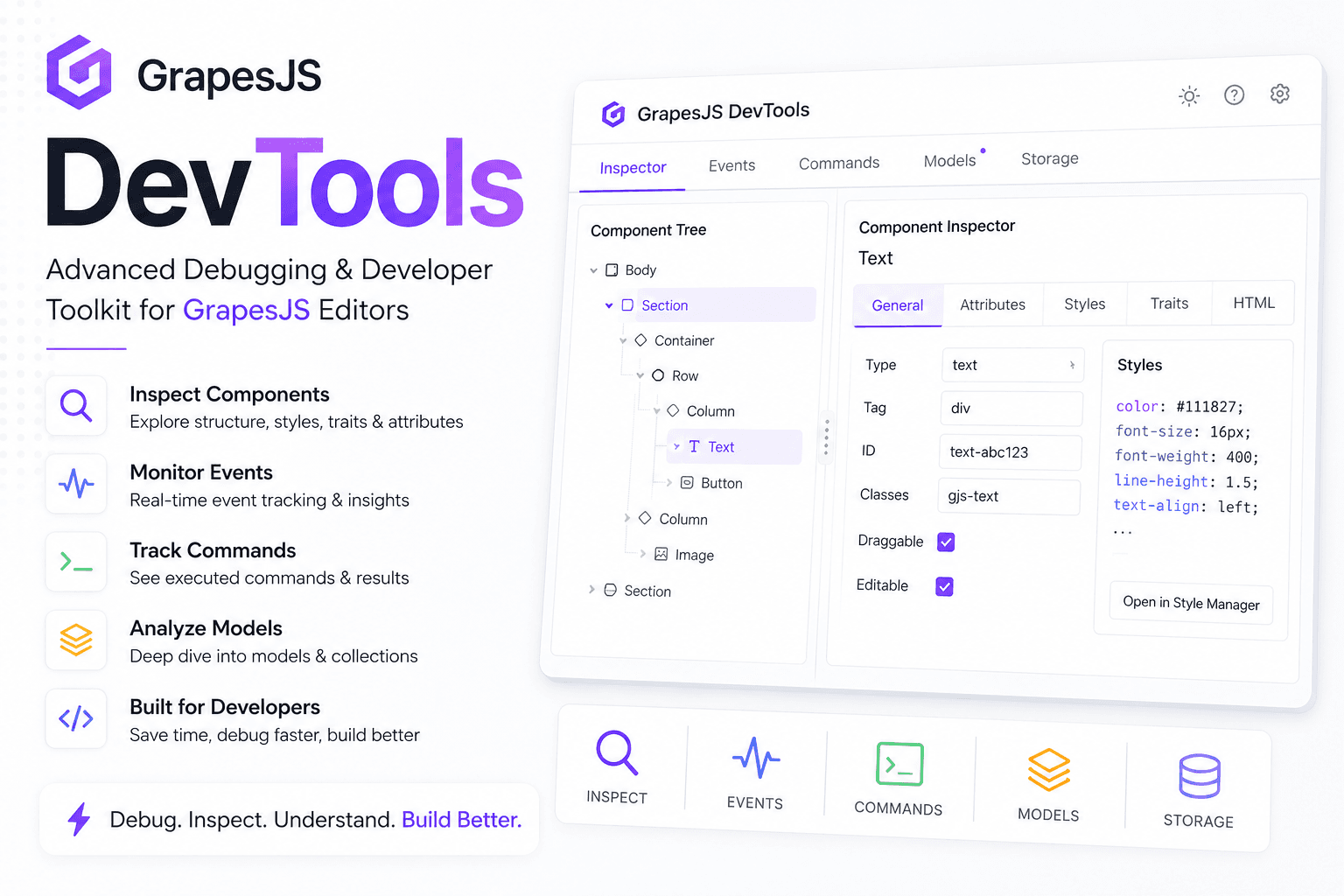
Task: Click the lightning bolt icon beside the tagline
Action: coord(80,819)
